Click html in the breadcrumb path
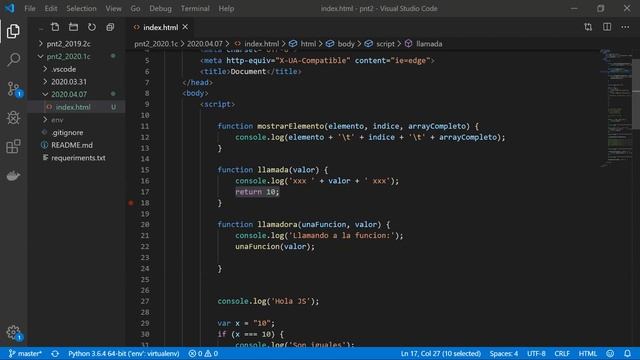 pyautogui.click(x=308, y=44)
